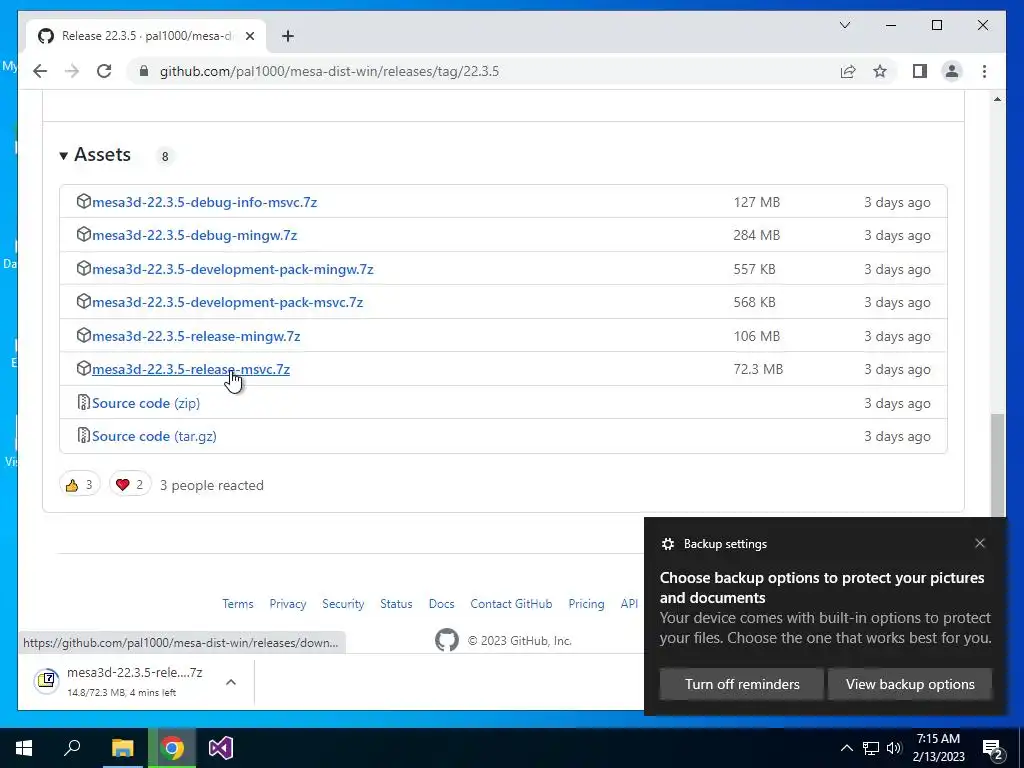Click the GitHub logo in footer
Image resolution: width=1024 pixels, height=768 pixels.
tap(447, 641)
